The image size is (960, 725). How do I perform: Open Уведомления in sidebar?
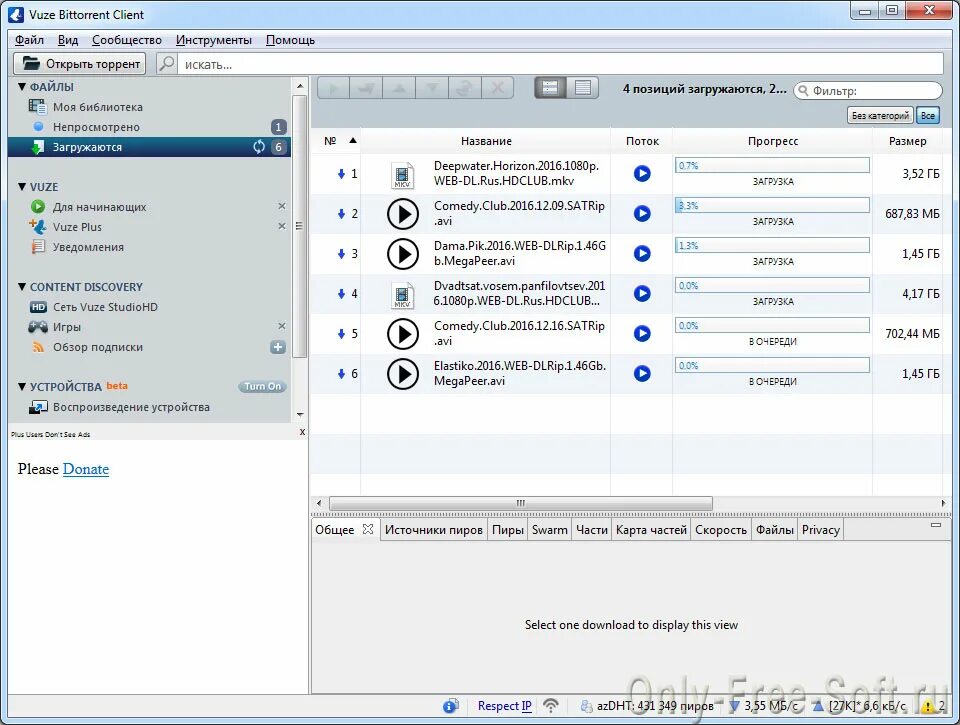tap(149, 247)
